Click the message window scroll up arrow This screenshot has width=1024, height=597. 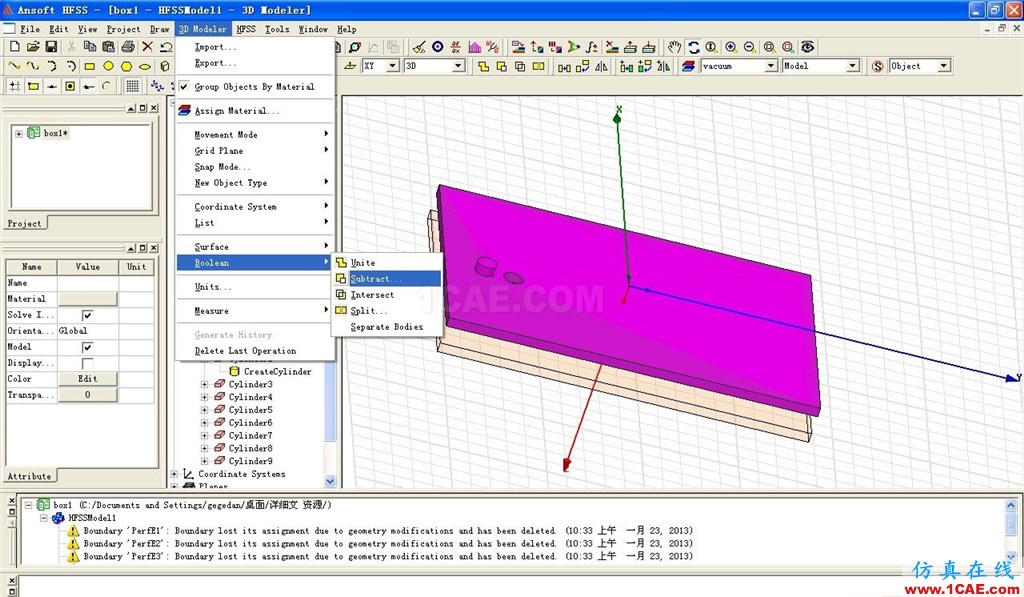(x=1011, y=506)
